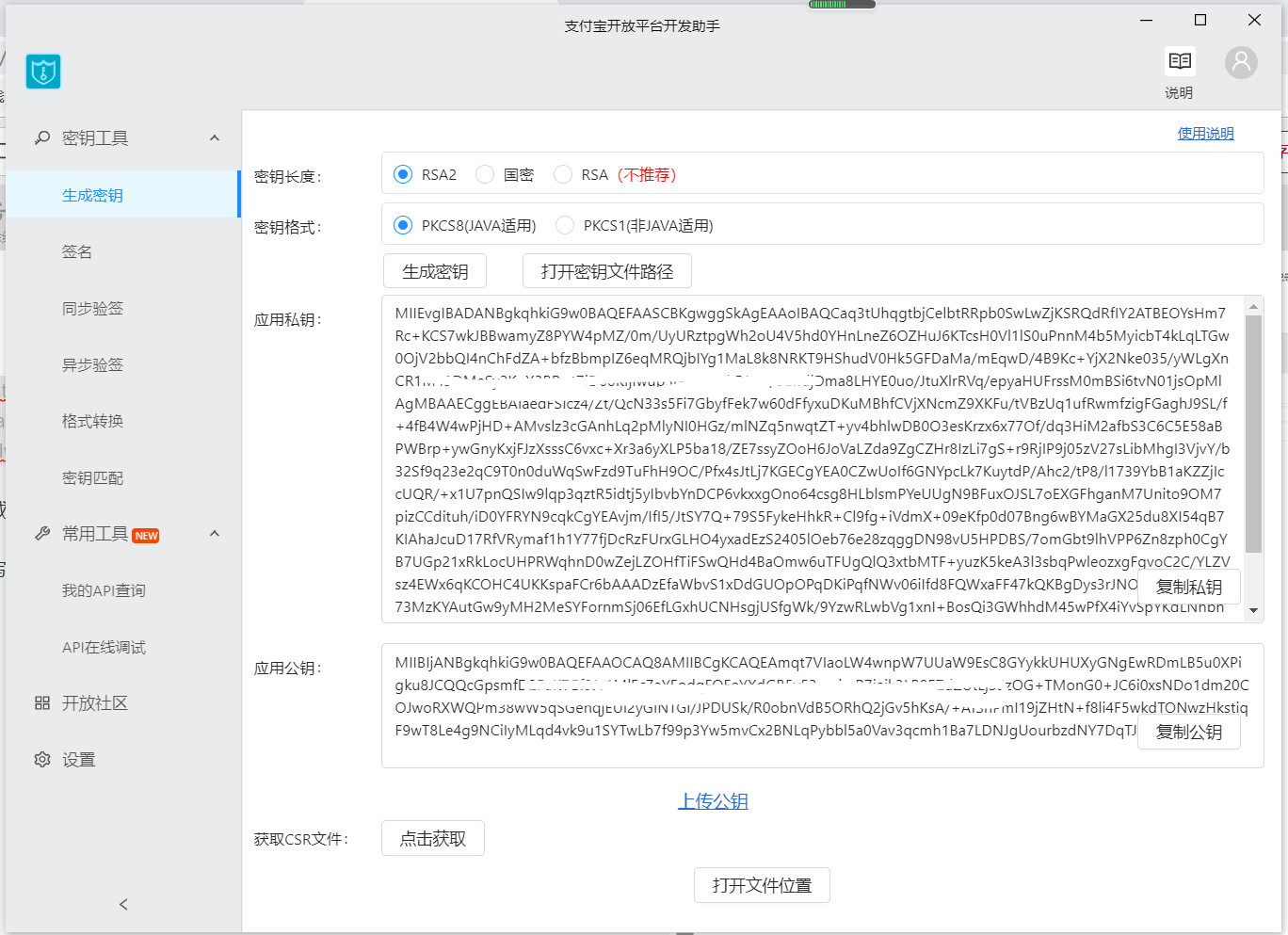Screen dimensions: 1288x935
Task: Maximize the window
Action: click(x=1200, y=20)
